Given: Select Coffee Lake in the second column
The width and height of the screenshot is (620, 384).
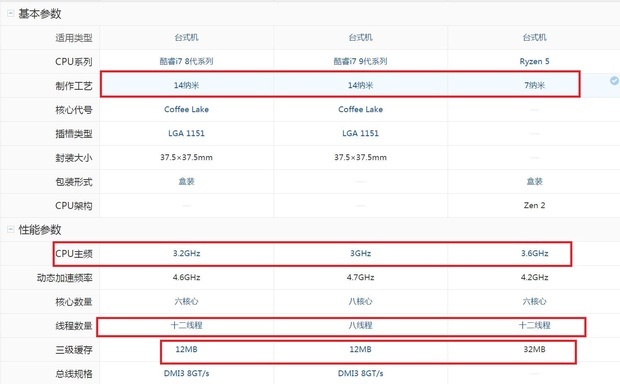Looking at the screenshot, I should (360, 109).
